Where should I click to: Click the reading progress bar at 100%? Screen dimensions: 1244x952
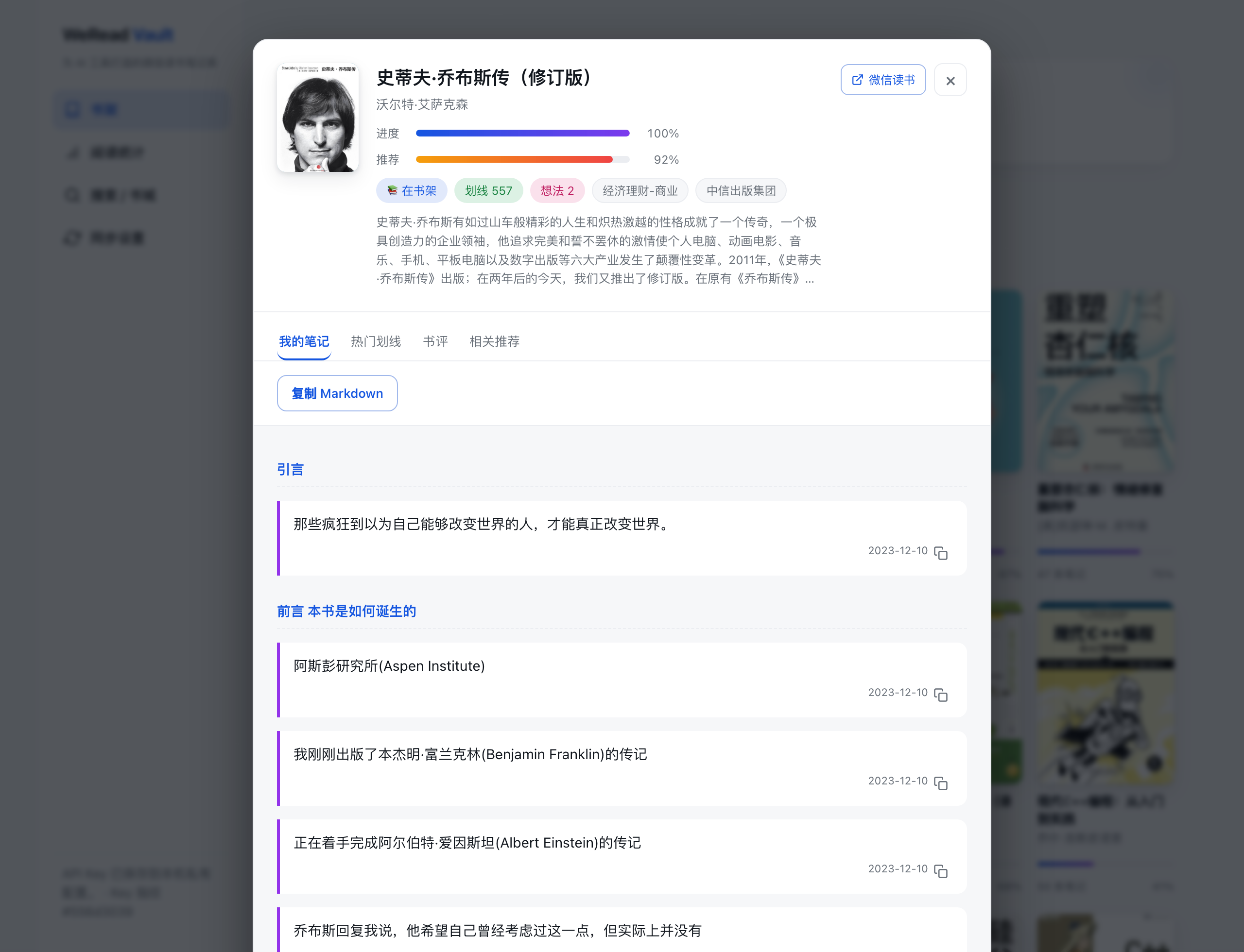click(523, 133)
